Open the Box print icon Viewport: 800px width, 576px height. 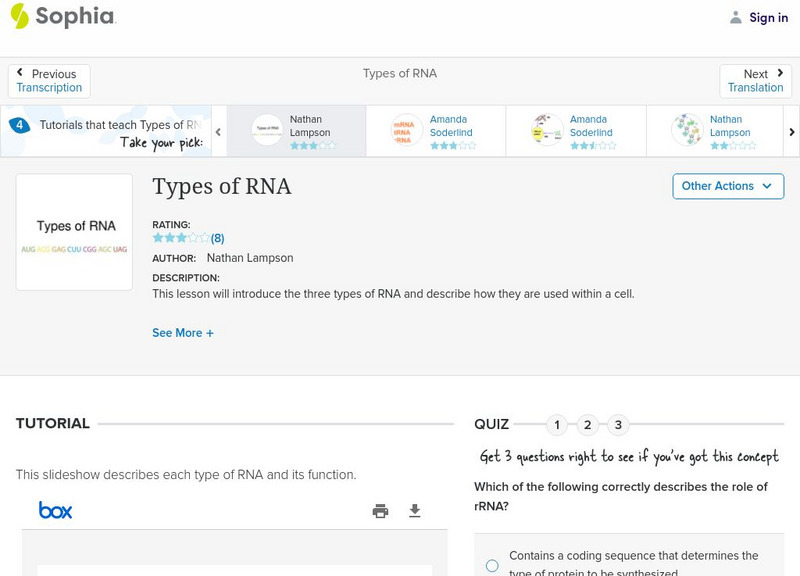[x=379, y=510]
